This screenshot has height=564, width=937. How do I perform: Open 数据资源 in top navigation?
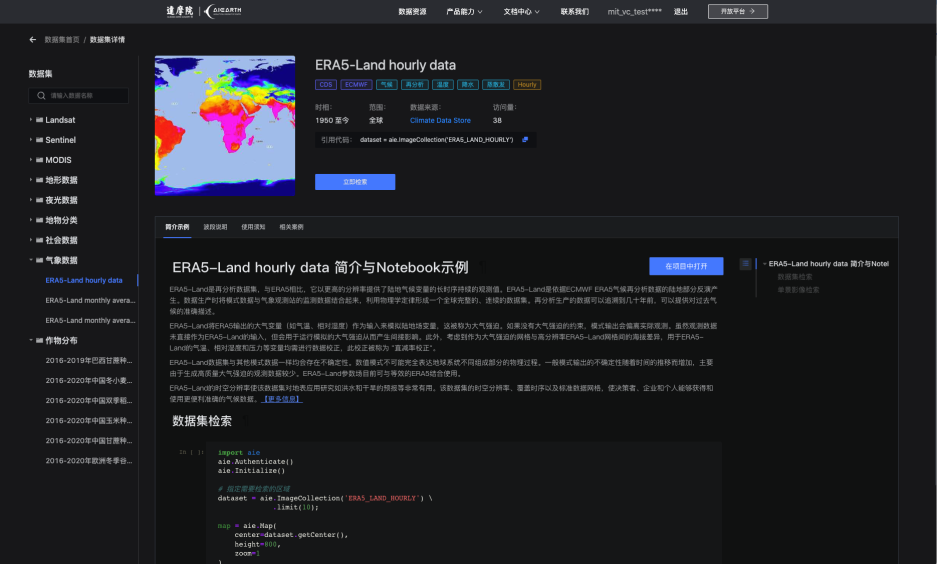412,11
